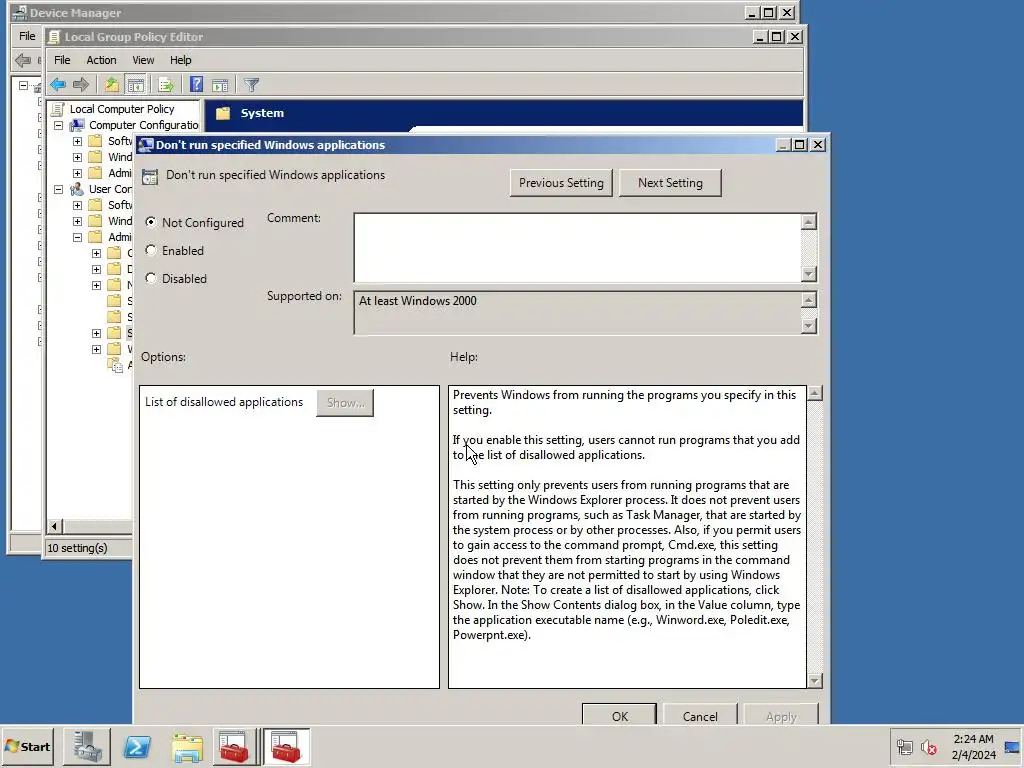Click the Forward arrow in Policy Editor toolbar
The width and height of the screenshot is (1024, 768).
click(x=81, y=84)
